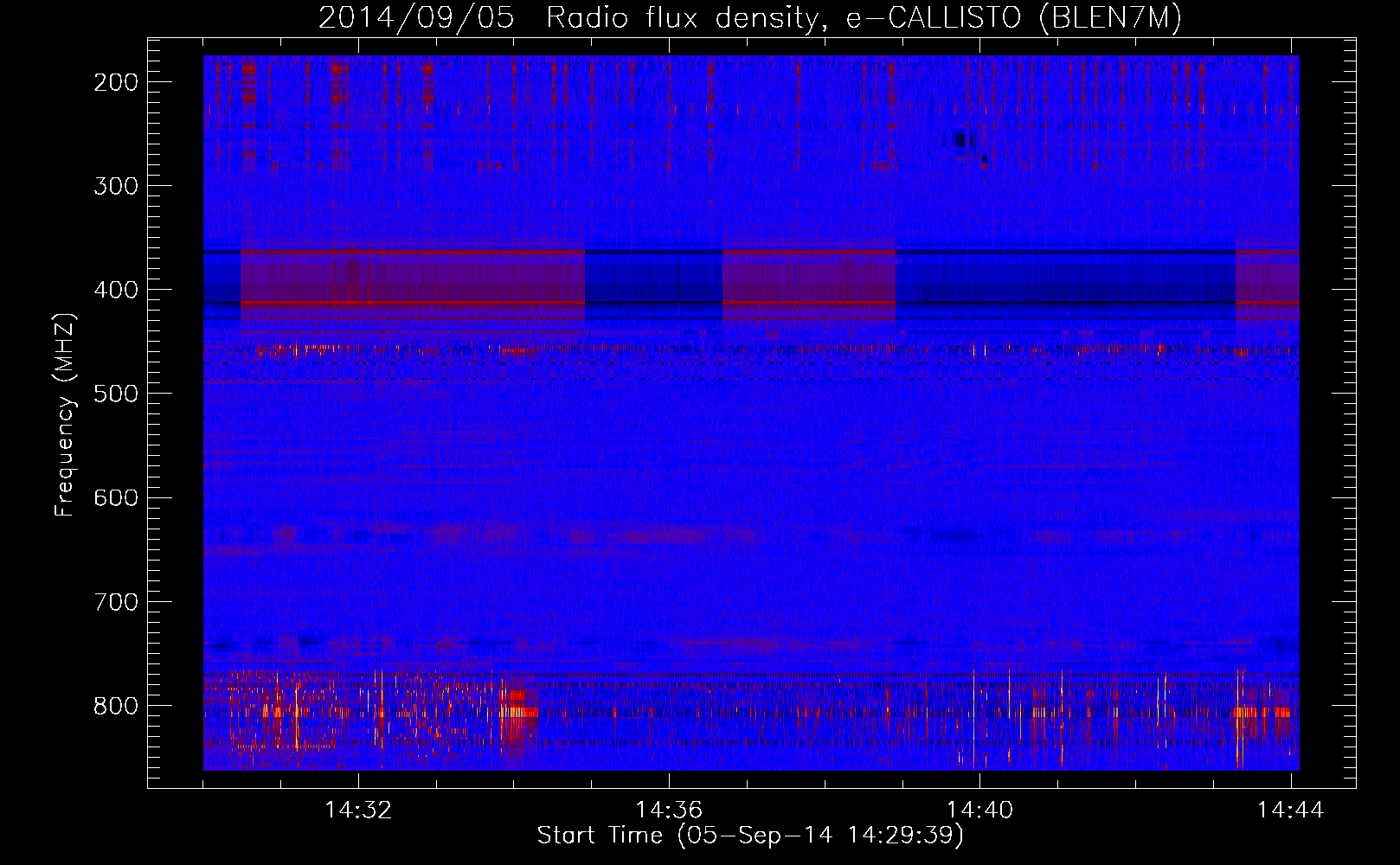Click the 200 frequency tick label

click(x=115, y=82)
